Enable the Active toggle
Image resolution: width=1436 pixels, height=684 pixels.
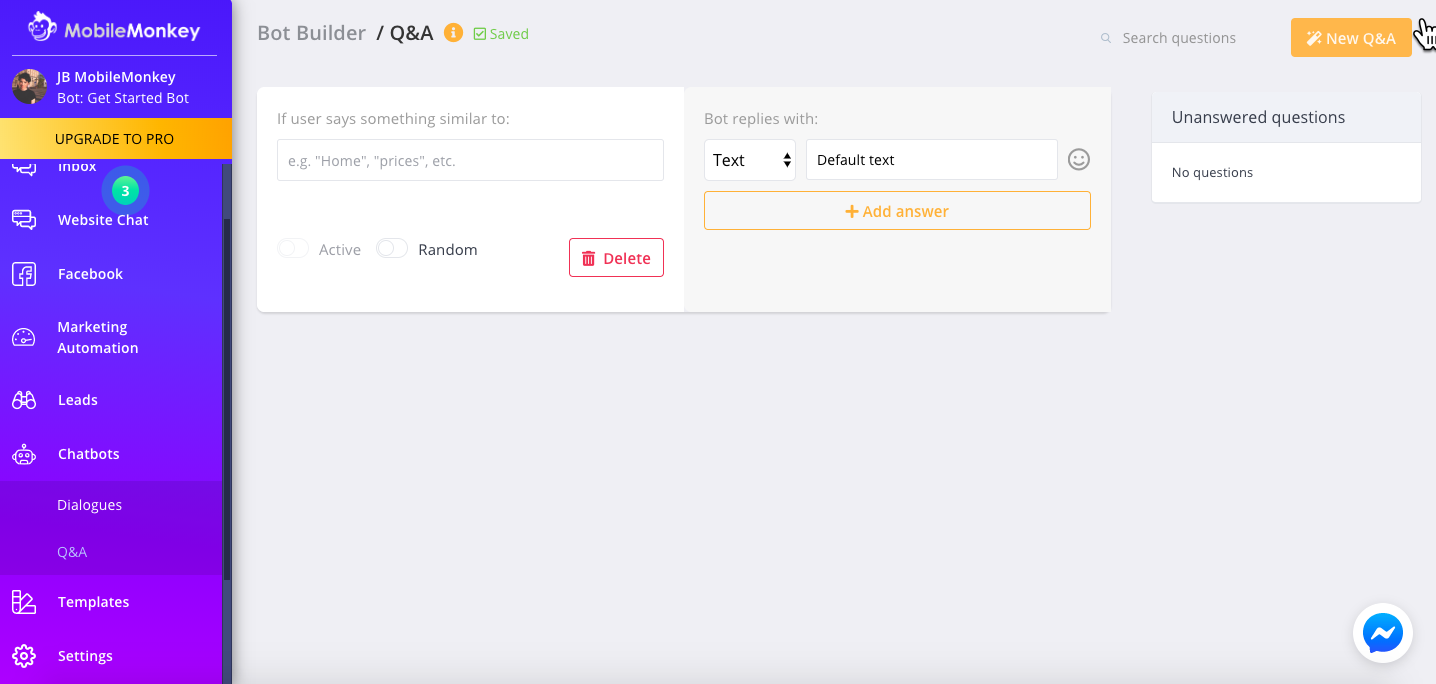(292, 247)
